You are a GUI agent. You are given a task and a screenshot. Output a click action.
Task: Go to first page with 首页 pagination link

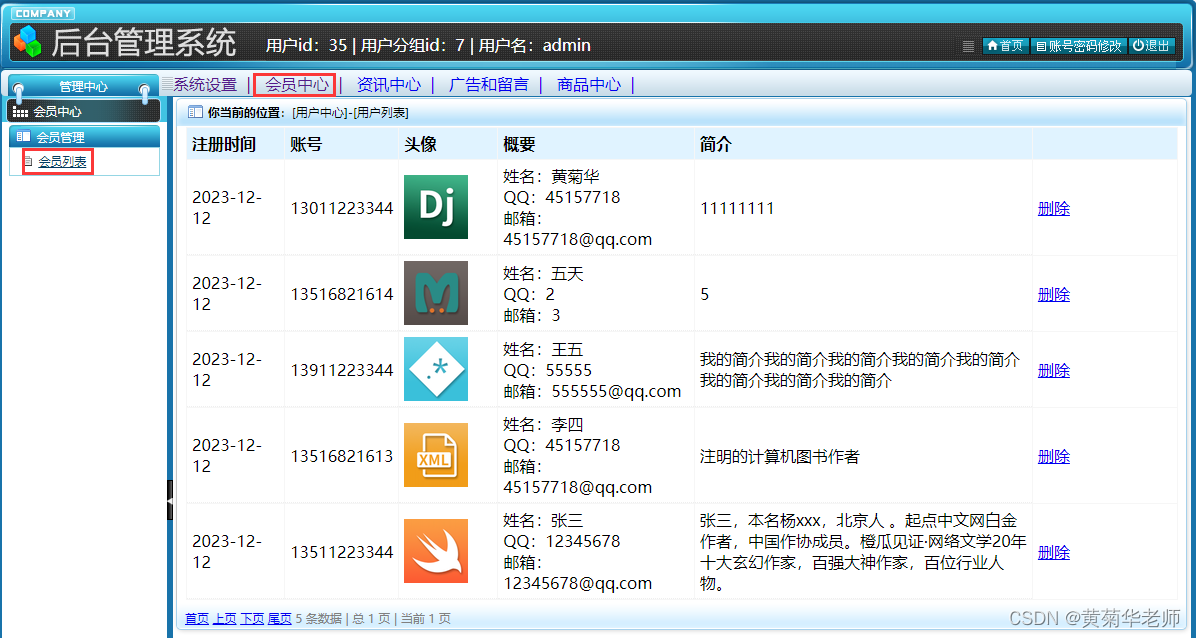pyautogui.click(x=197, y=618)
